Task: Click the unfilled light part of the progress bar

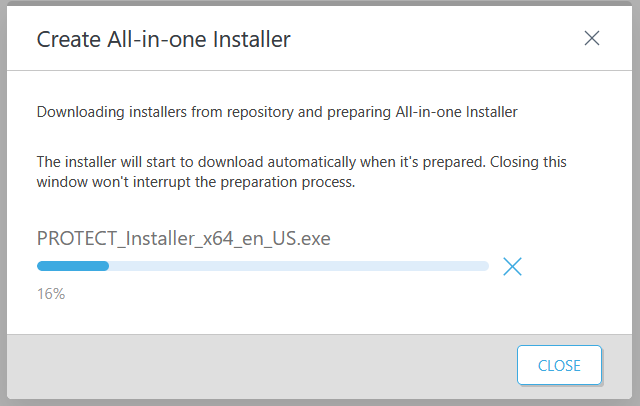Action: click(x=300, y=266)
